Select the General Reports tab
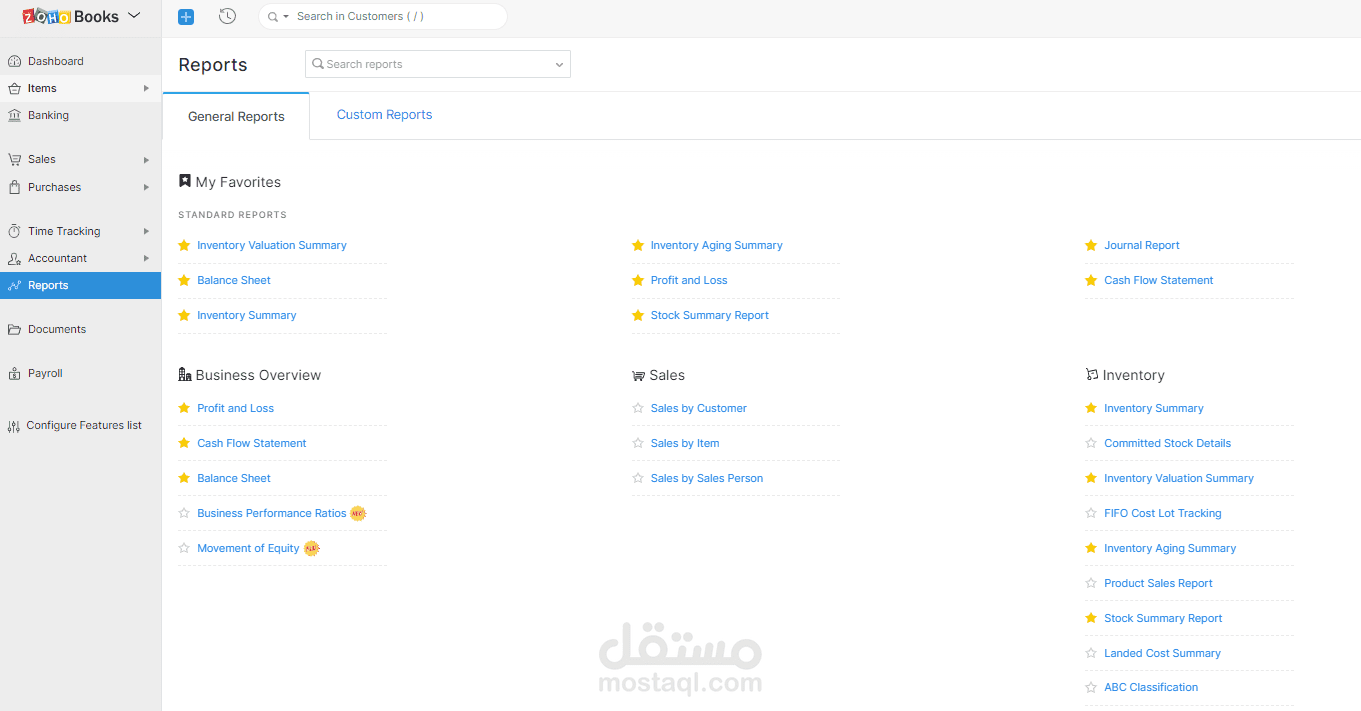This screenshot has width=1361, height=711. point(236,116)
